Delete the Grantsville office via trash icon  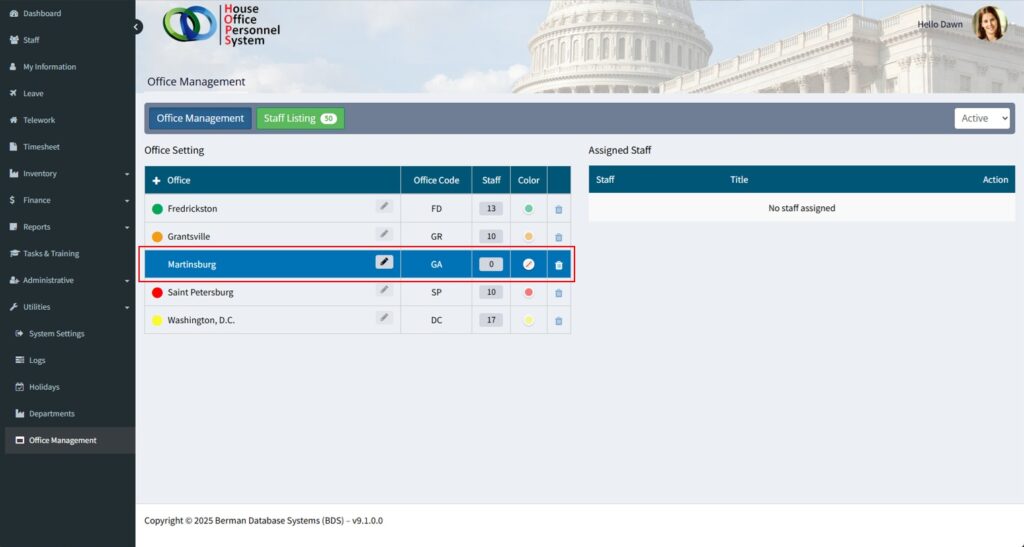(x=558, y=237)
